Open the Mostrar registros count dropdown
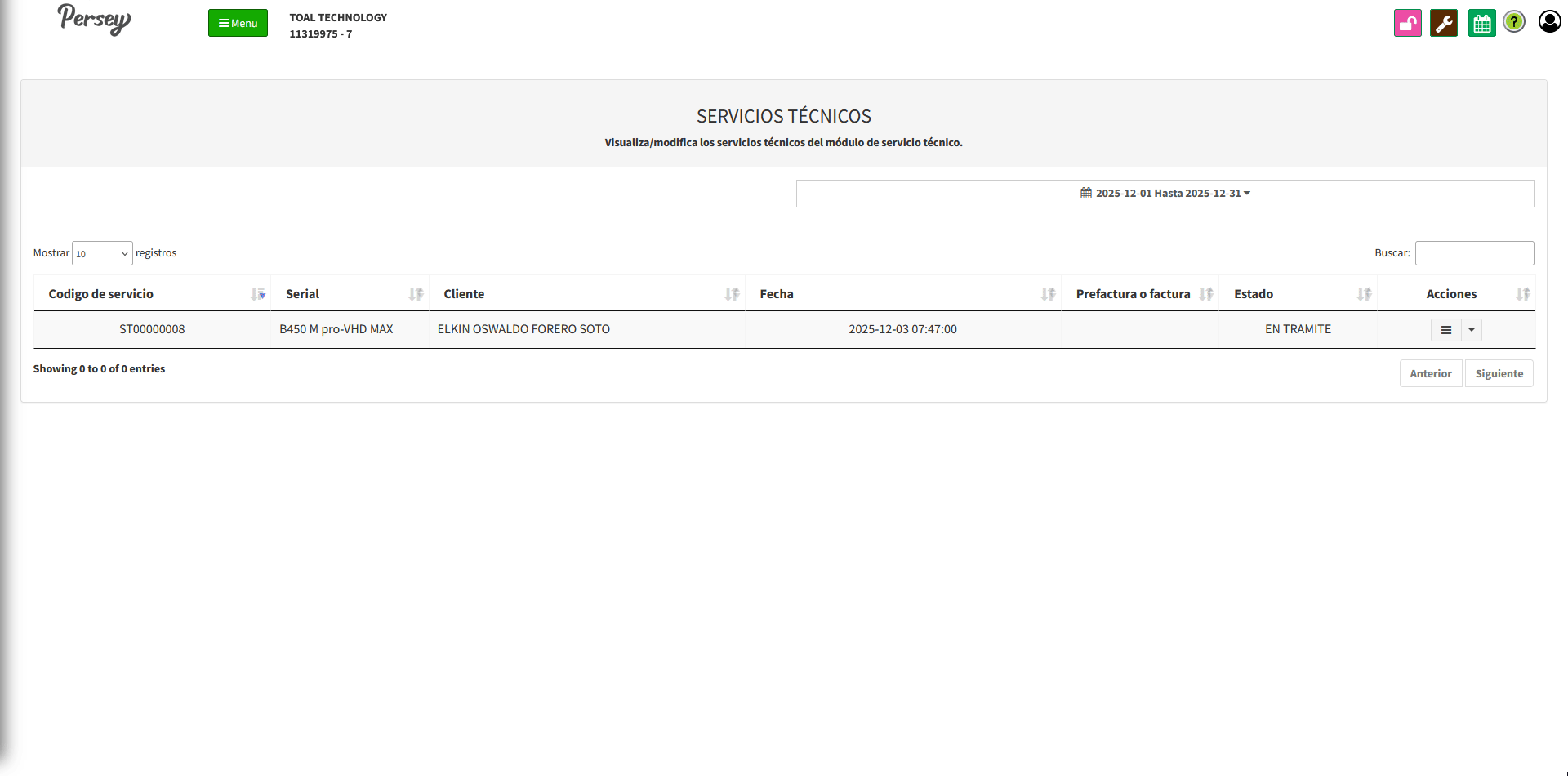1568x776 pixels. [102, 253]
